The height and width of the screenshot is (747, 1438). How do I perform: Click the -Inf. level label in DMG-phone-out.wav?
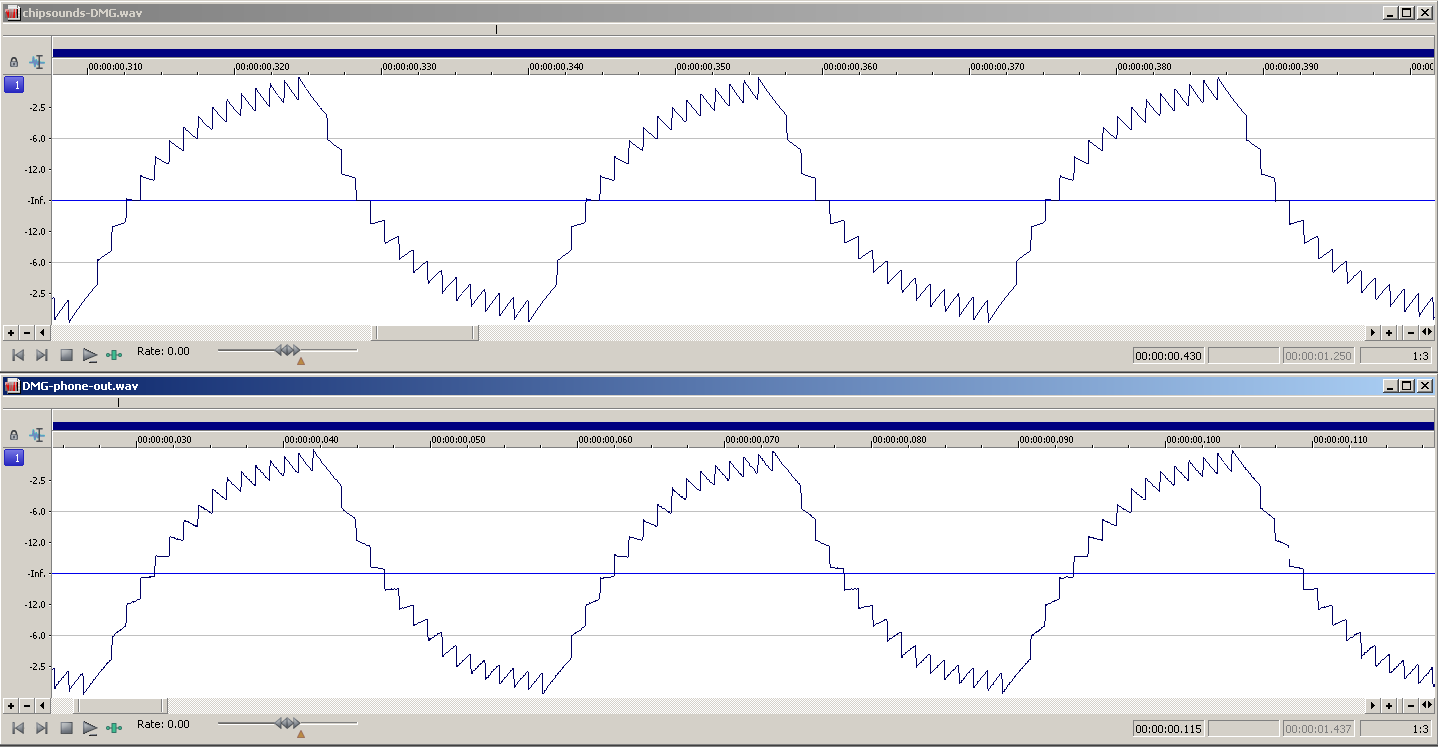[38, 573]
